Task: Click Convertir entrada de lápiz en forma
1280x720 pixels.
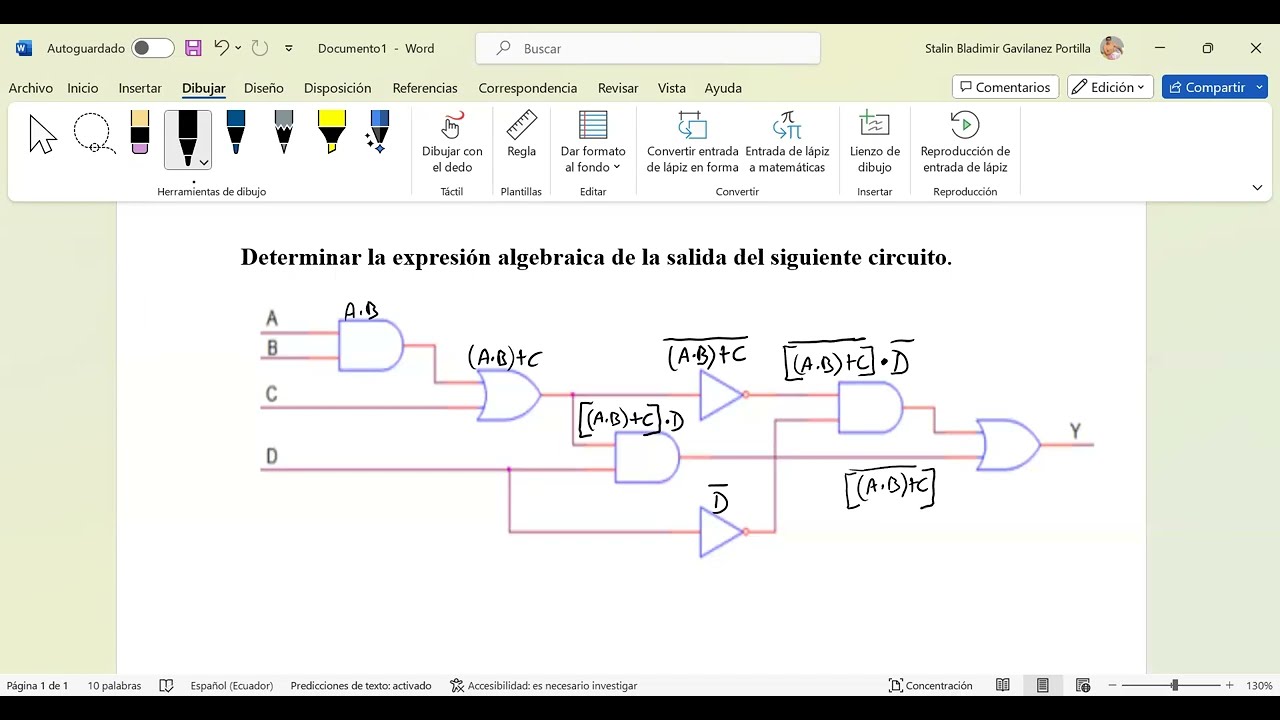Action: [692, 143]
